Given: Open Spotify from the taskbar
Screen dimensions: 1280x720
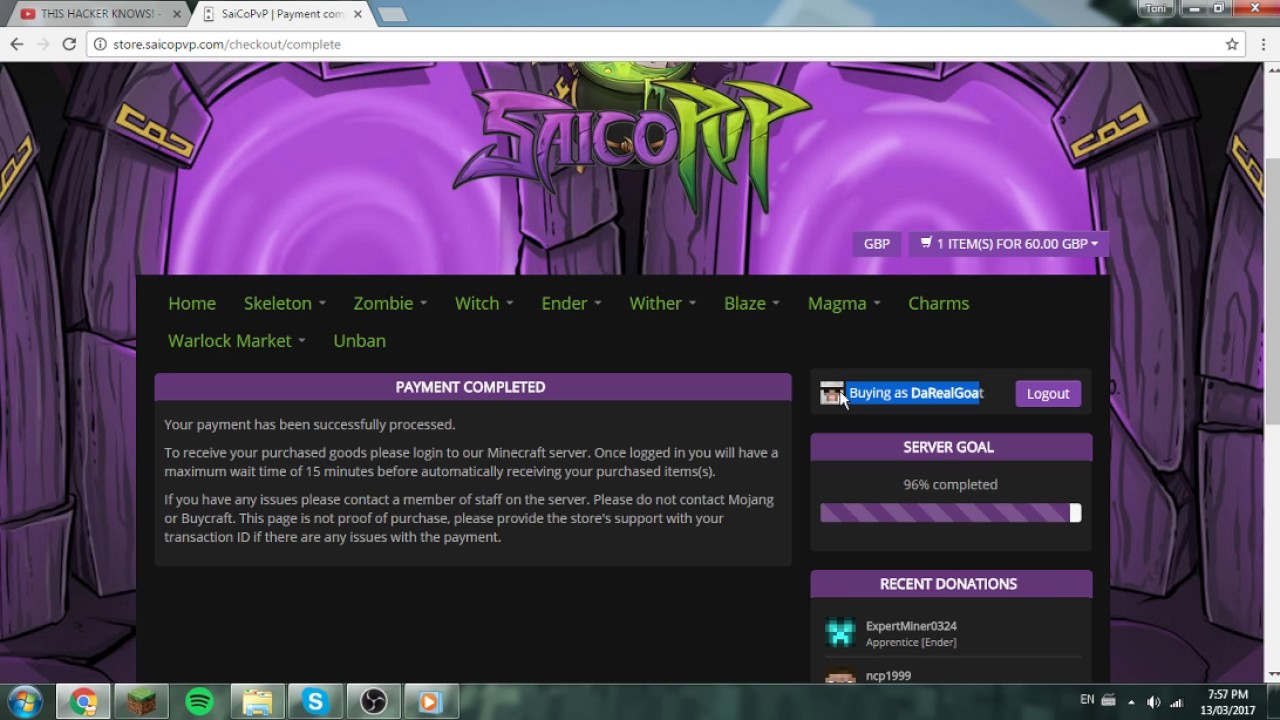Looking at the screenshot, I should (199, 702).
